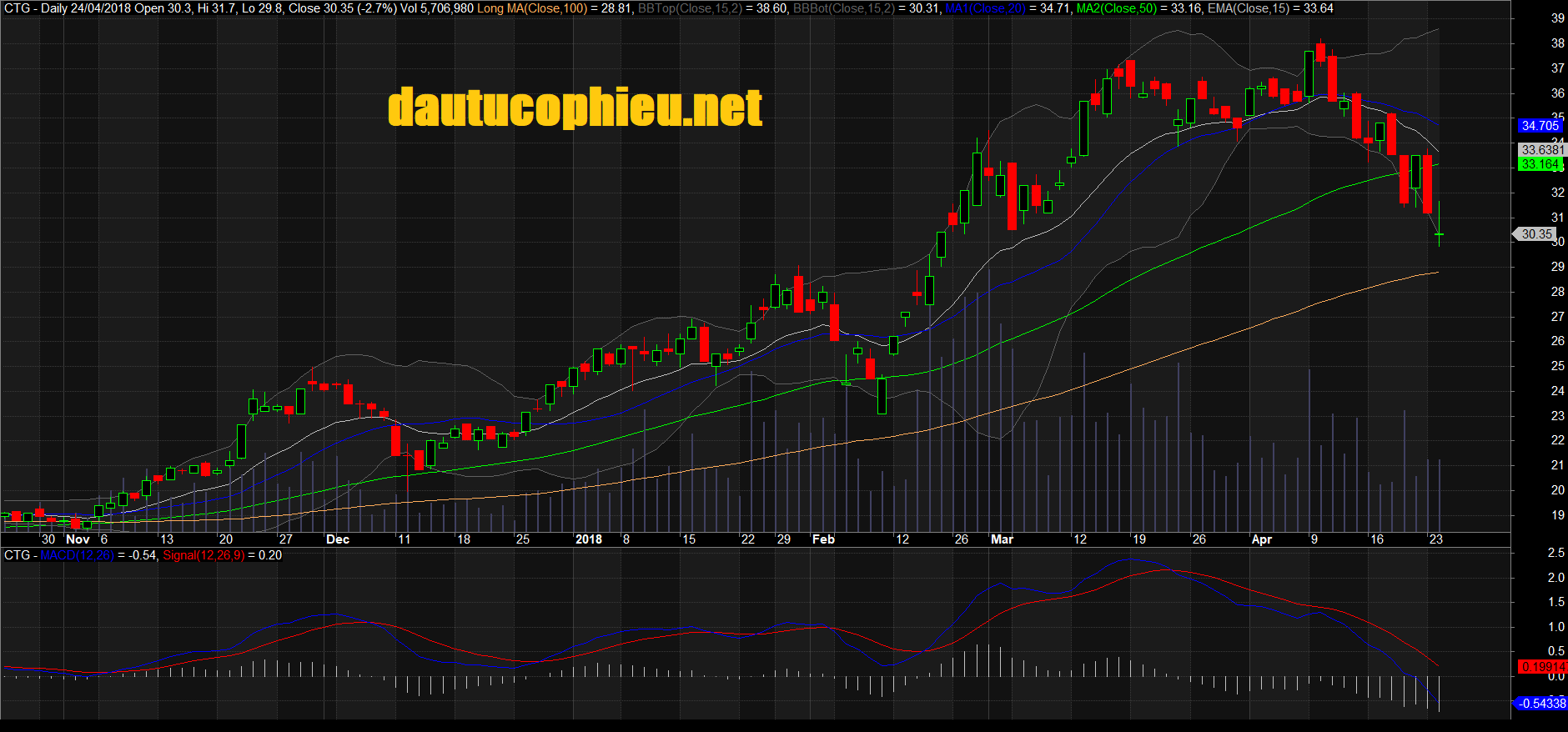1568x732 pixels.
Task: Click the Dec month marker on date axis
Action: [338, 539]
